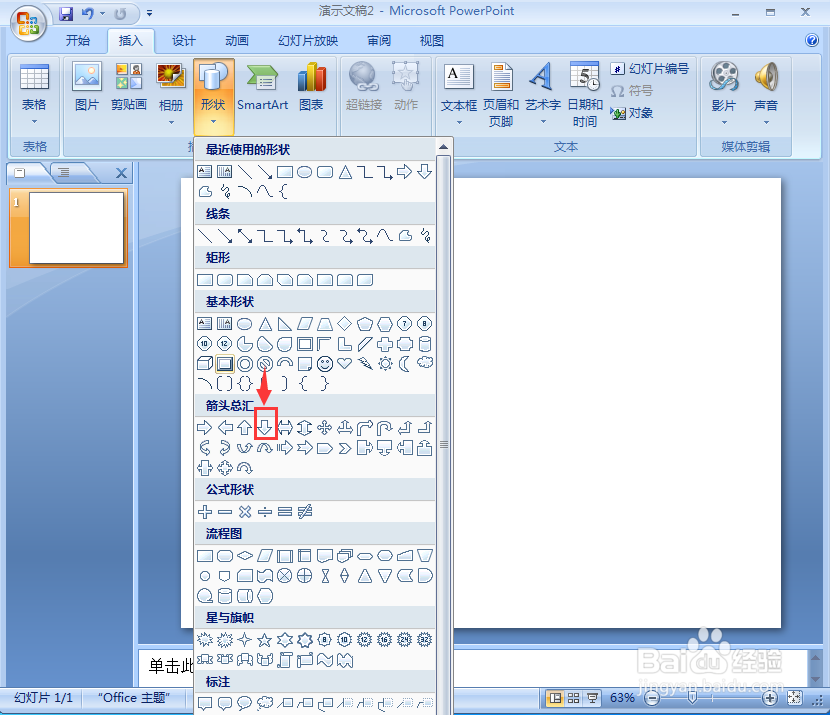
Task: Choose the left arrow in 箭头总汇
Action: (224, 427)
